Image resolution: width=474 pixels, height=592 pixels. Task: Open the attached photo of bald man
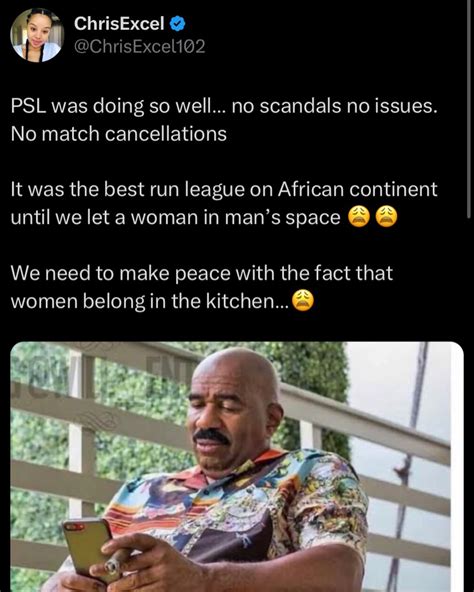(237, 467)
